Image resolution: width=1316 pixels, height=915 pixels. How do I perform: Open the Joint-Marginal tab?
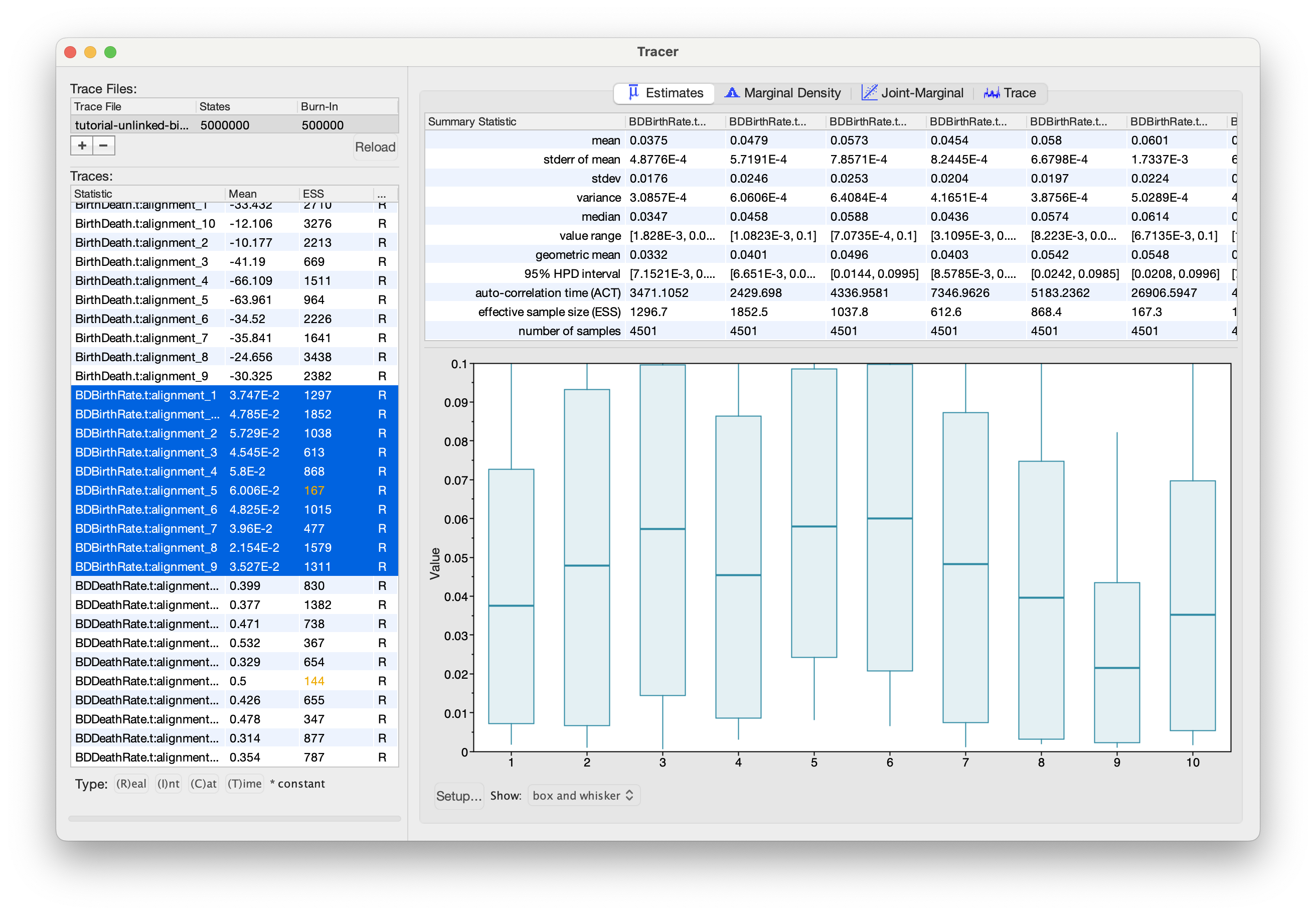[913, 93]
